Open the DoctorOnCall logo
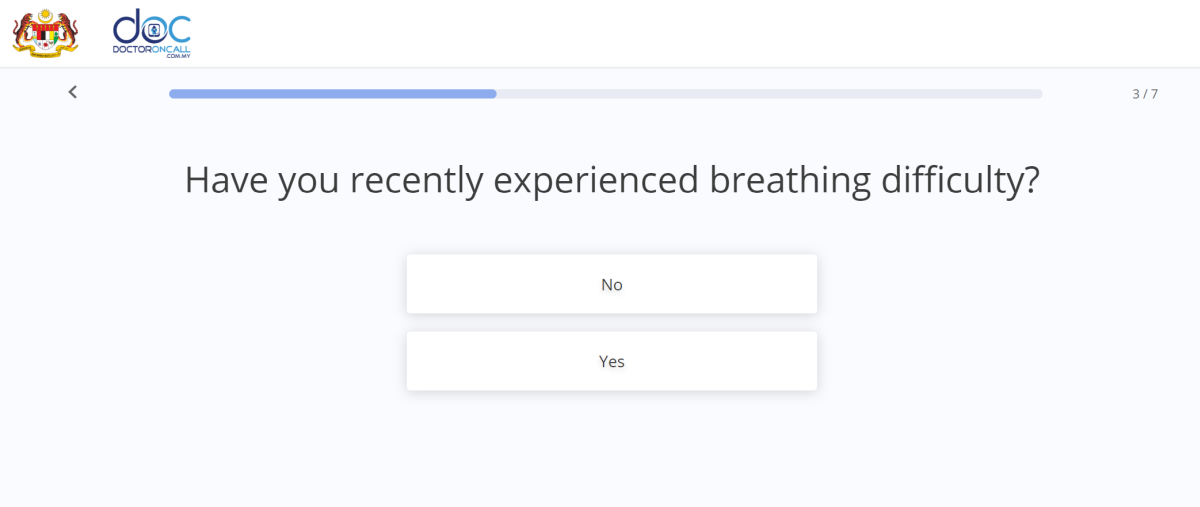 coord(152,33)
